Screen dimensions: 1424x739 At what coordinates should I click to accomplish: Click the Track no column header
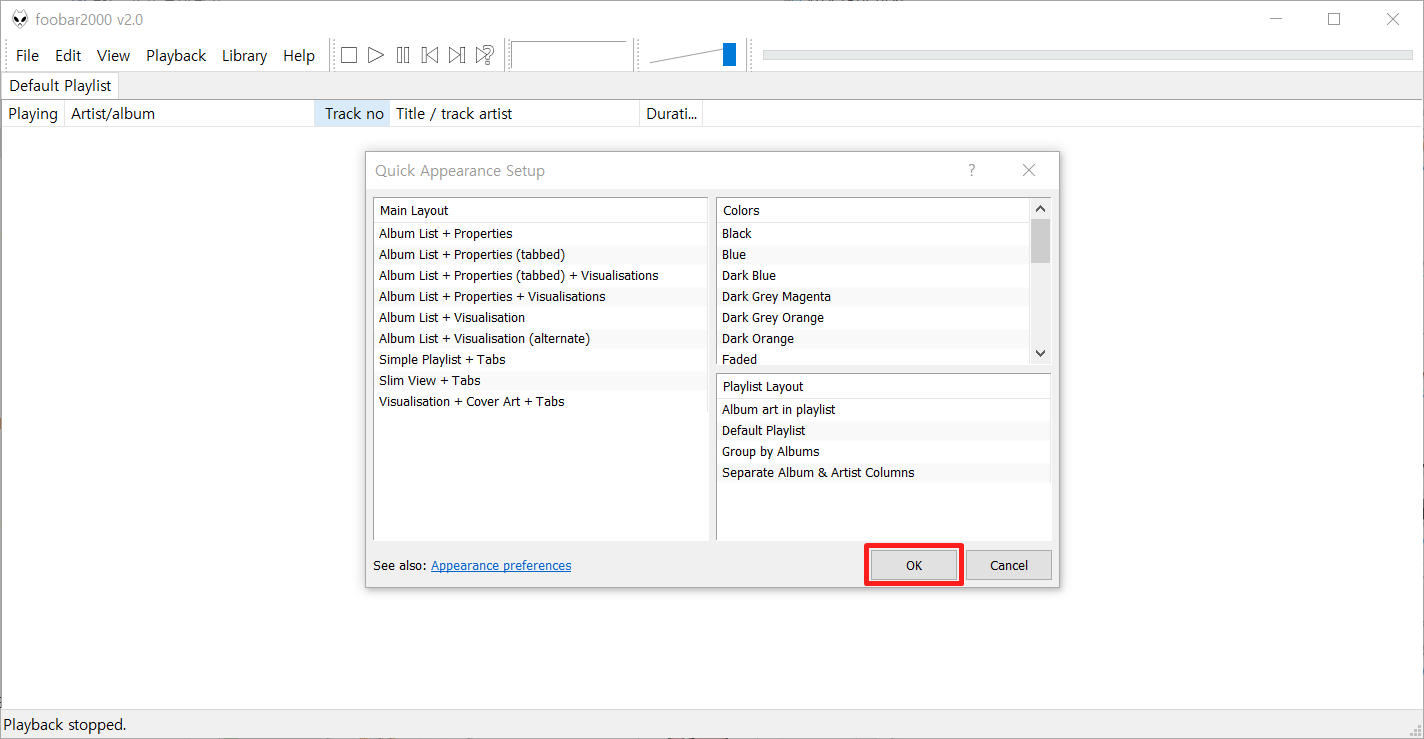(x=353, y=114)
